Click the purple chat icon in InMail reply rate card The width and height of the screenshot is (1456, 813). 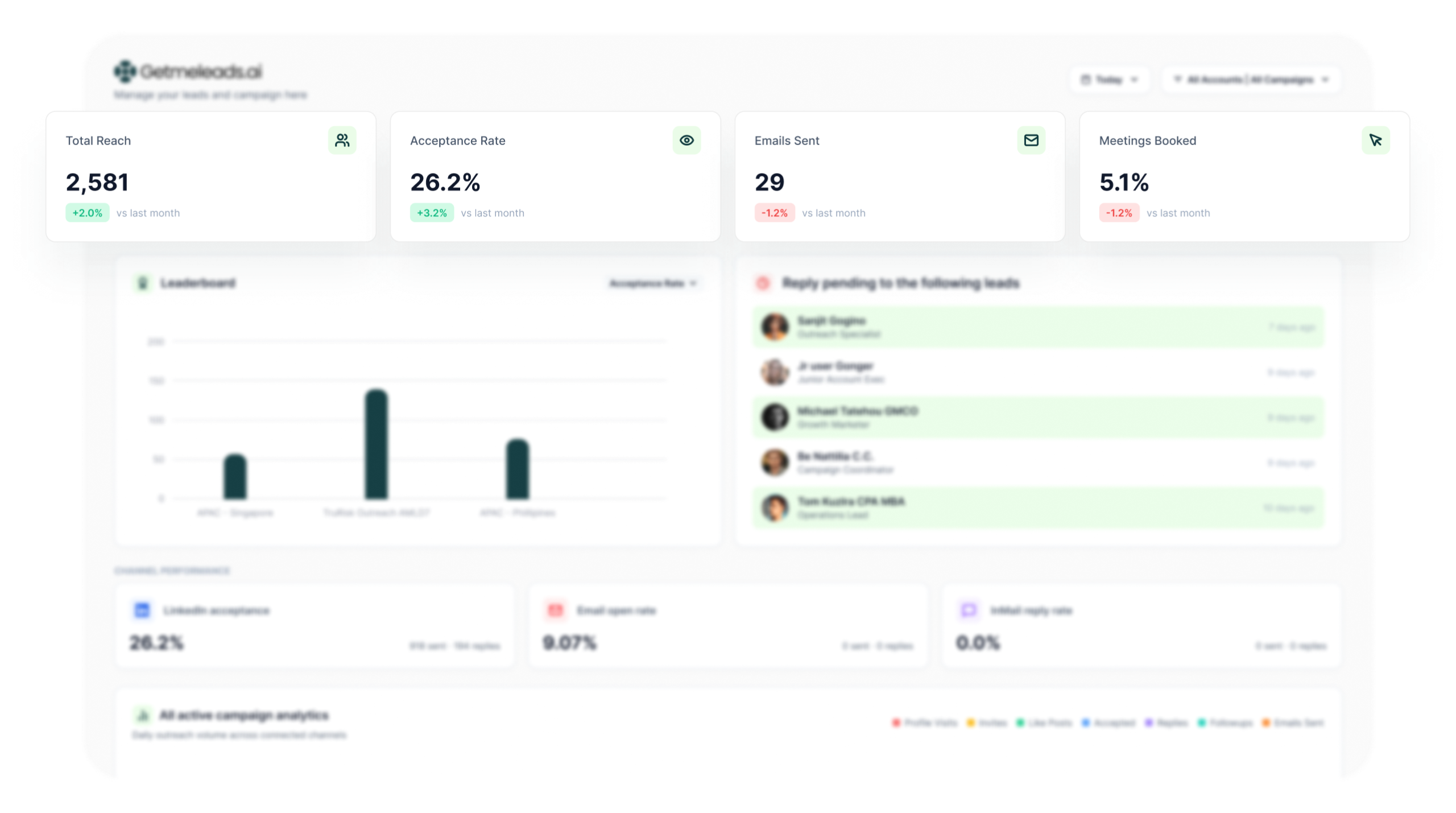click(969, 610)
